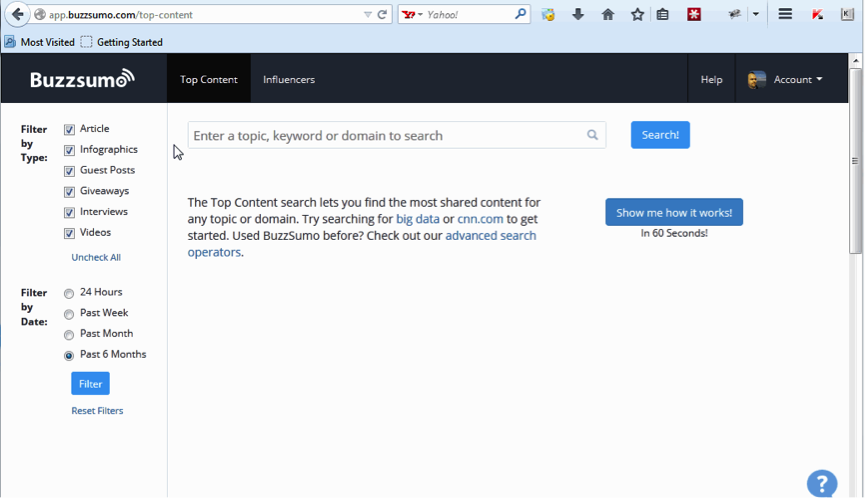Viewport: 866px width, 498px height.
Task: Go to the browser home page icon
Action: [x=608, y=14]
